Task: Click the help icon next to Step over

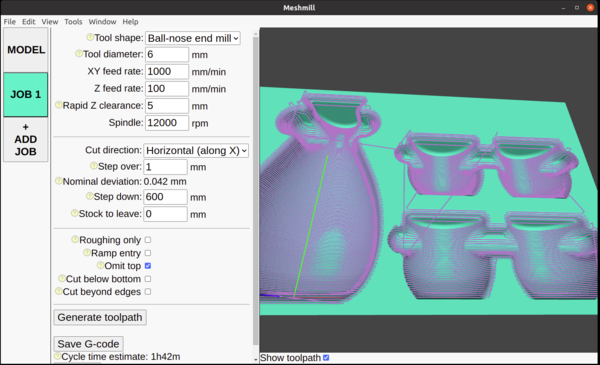Action: [x=94, y=166]
